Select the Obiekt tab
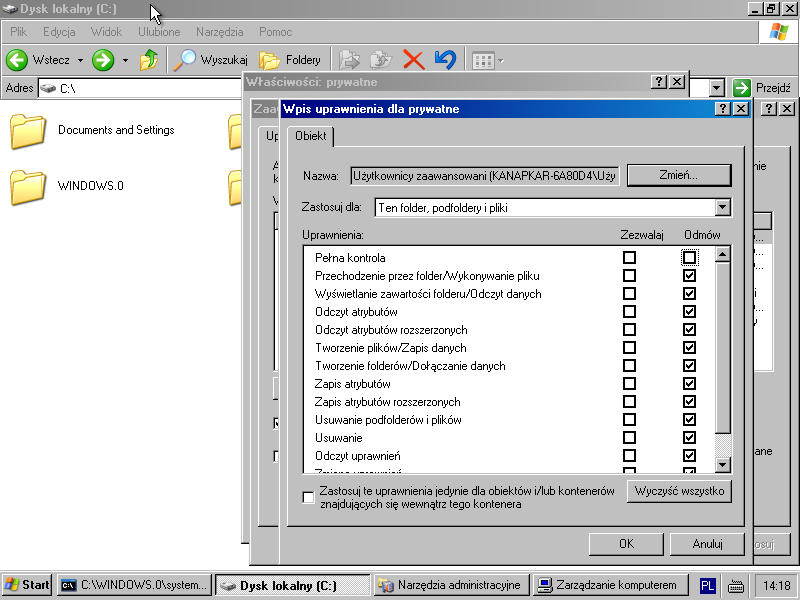The width and height of the screenshot is (800, 600). [310, 136]
